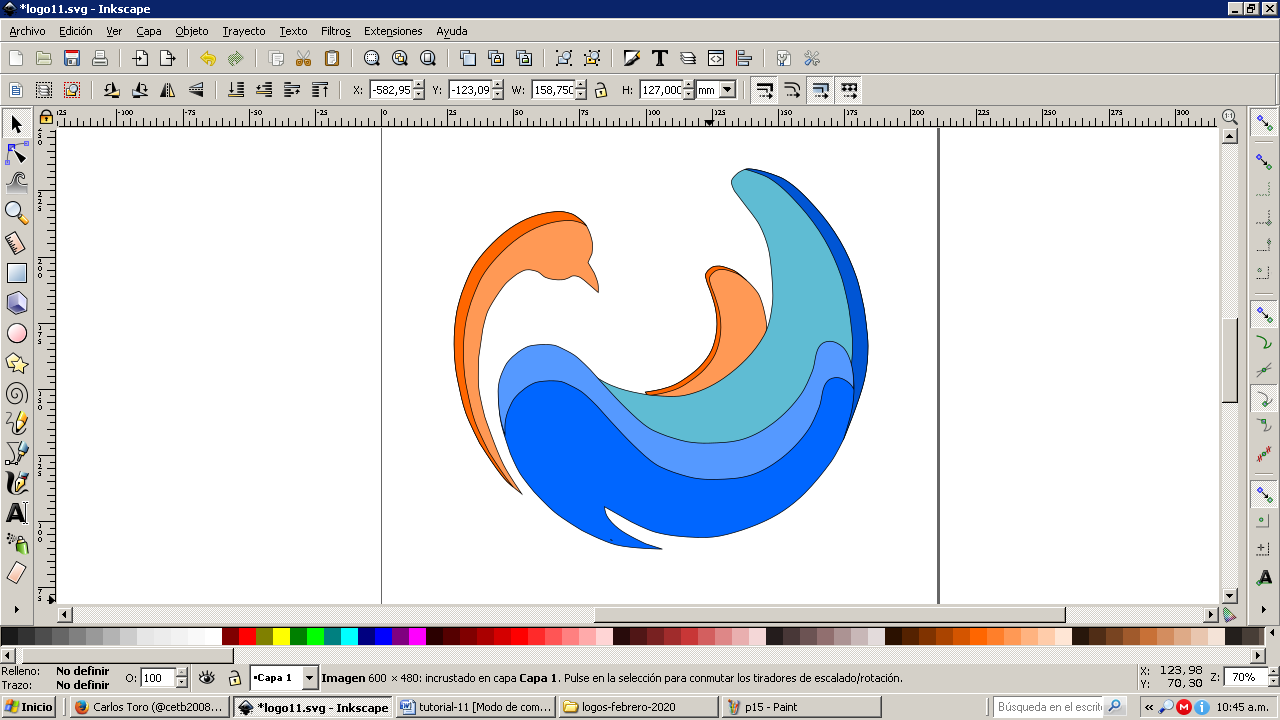Open logos-febrero-2020 folder in taskbar
Viewport: 1280px width, 720px height.
(638, 707)
